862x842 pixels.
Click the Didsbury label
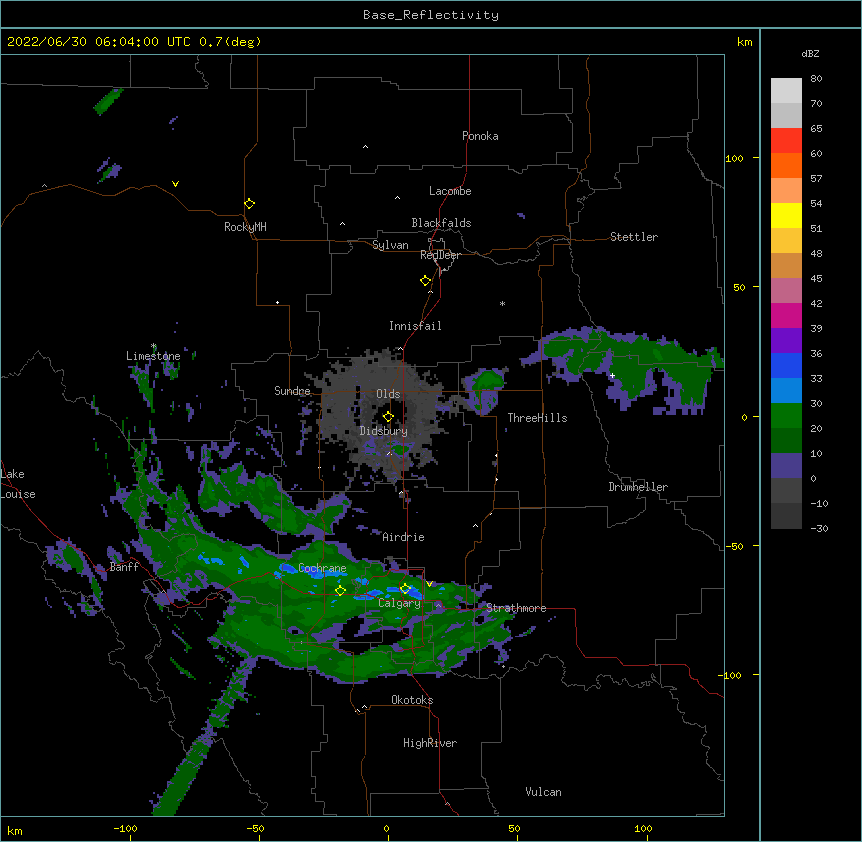point(384,431)
